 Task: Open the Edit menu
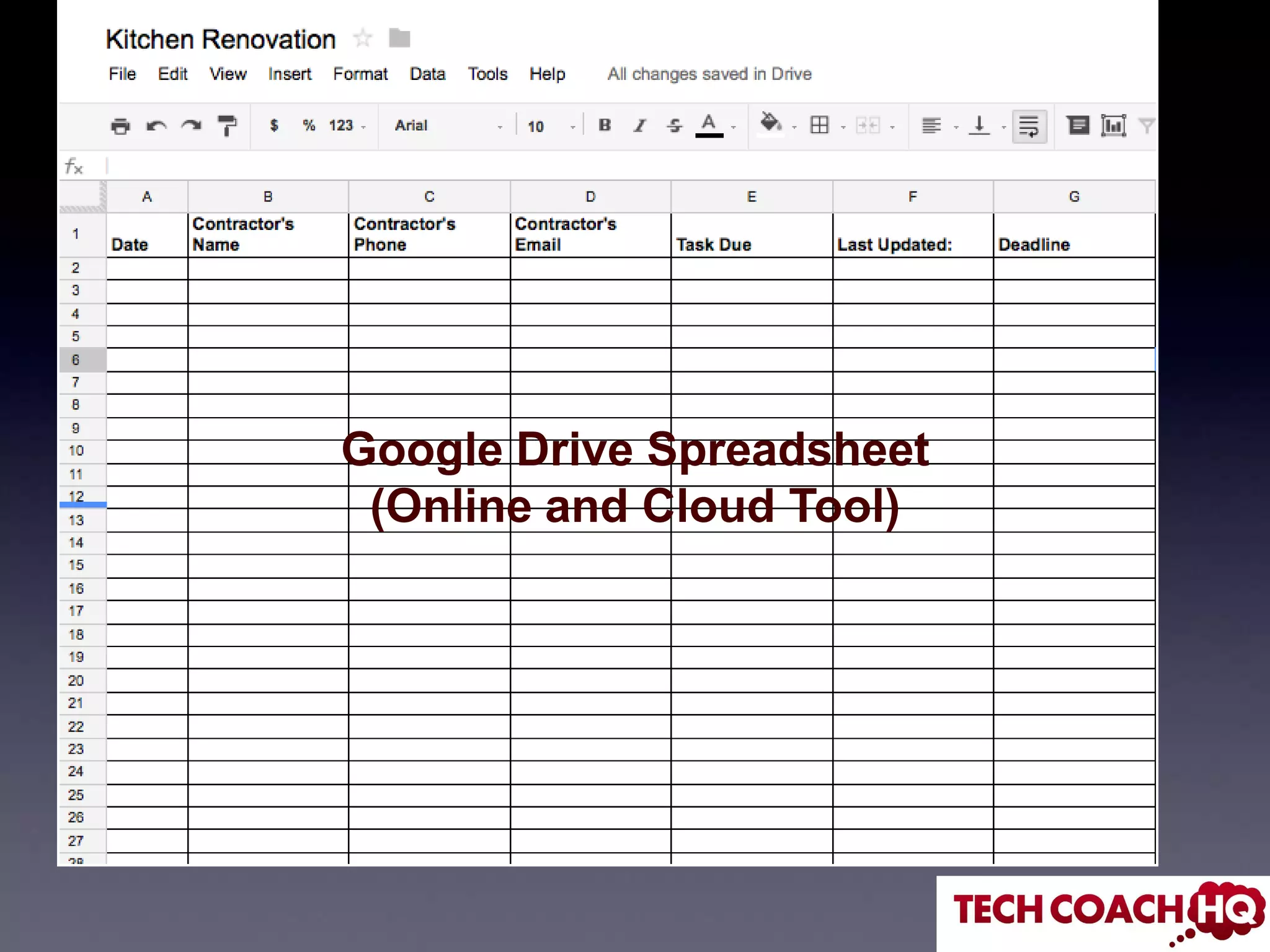pos(172,74)
